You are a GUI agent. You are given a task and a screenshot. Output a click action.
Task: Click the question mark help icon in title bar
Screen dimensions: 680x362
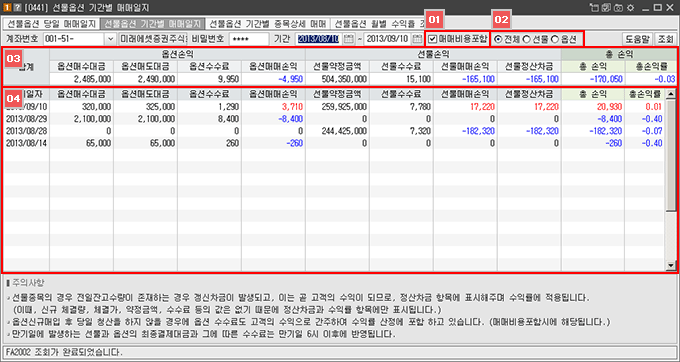point(17,7)
